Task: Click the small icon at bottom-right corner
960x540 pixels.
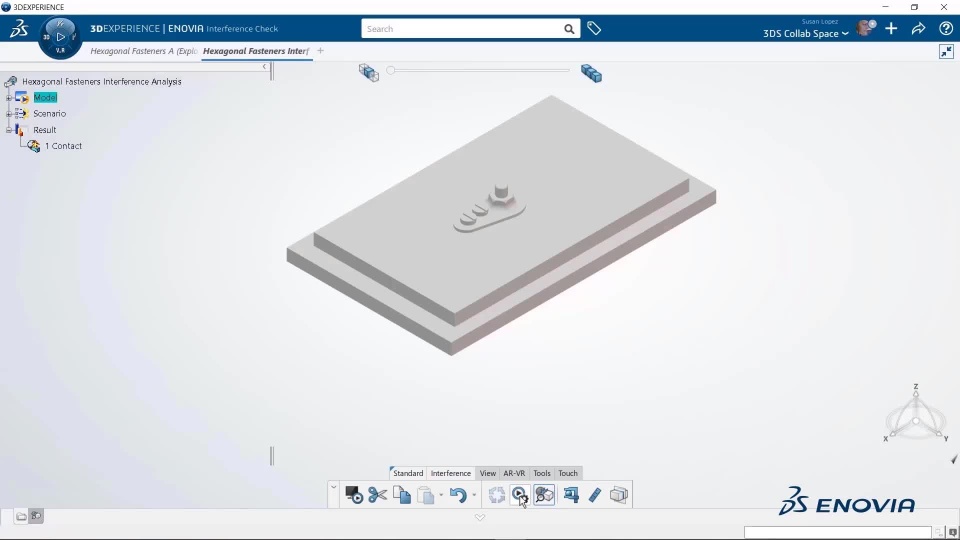Action: 953,533
